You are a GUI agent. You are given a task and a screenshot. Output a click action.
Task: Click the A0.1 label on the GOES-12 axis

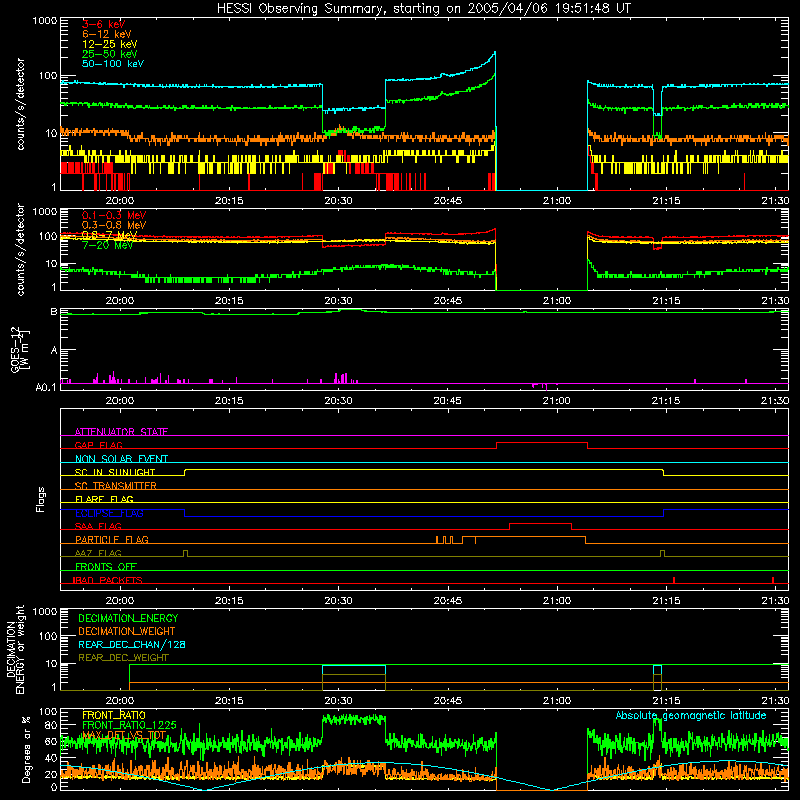click(x=46, y=388)
